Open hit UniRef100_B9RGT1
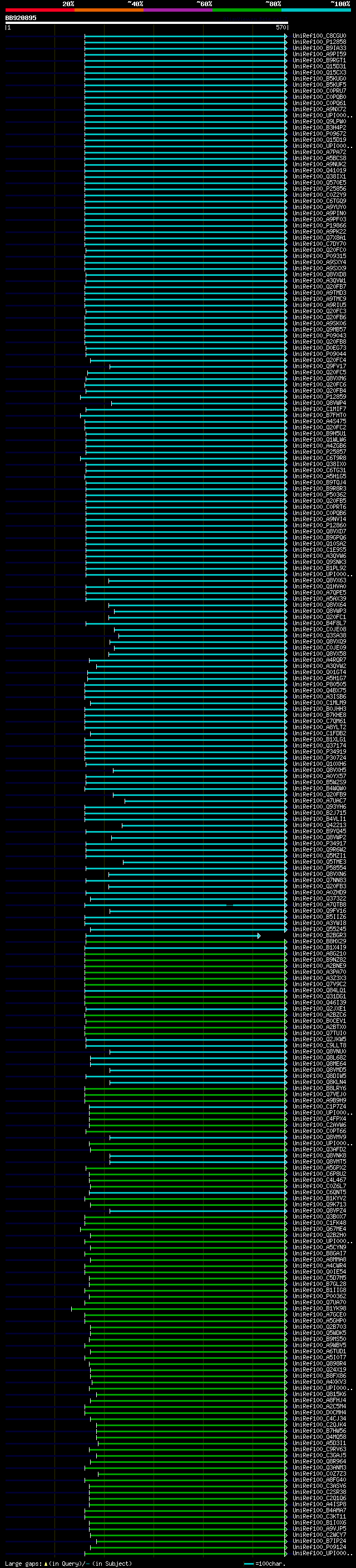The image size is (356, 1568). point(319,60)
